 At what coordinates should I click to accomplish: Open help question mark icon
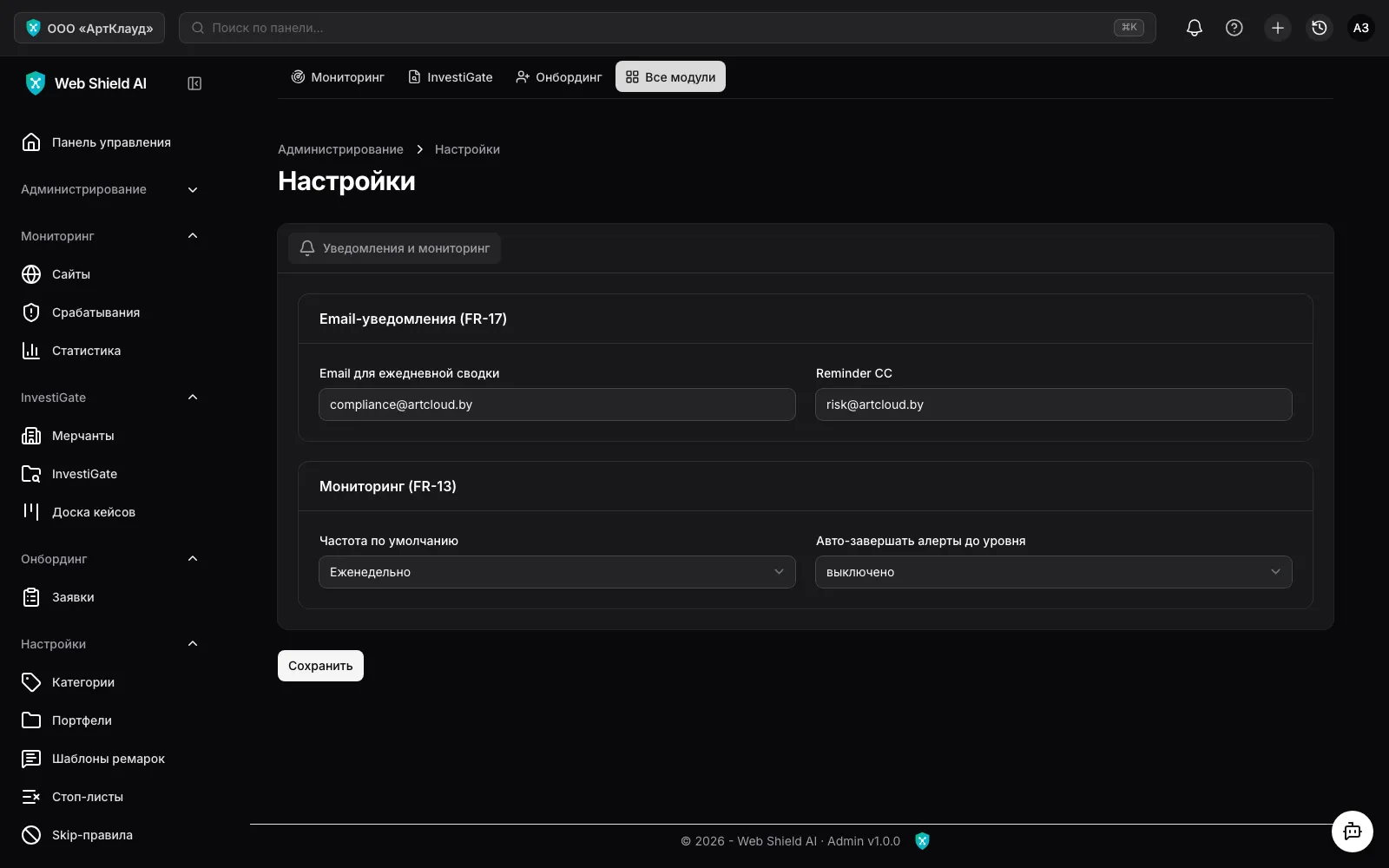click(x=1234, y=28)
